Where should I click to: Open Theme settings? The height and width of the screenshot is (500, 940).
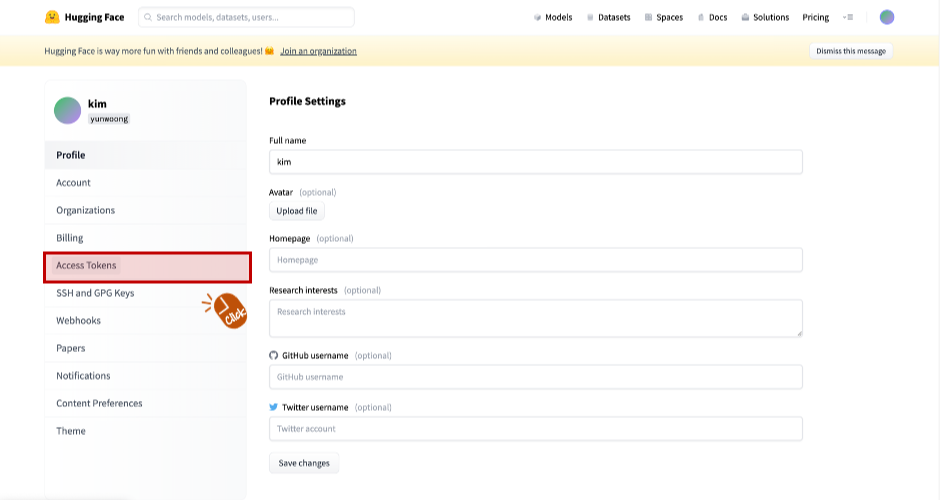(146, 430)
